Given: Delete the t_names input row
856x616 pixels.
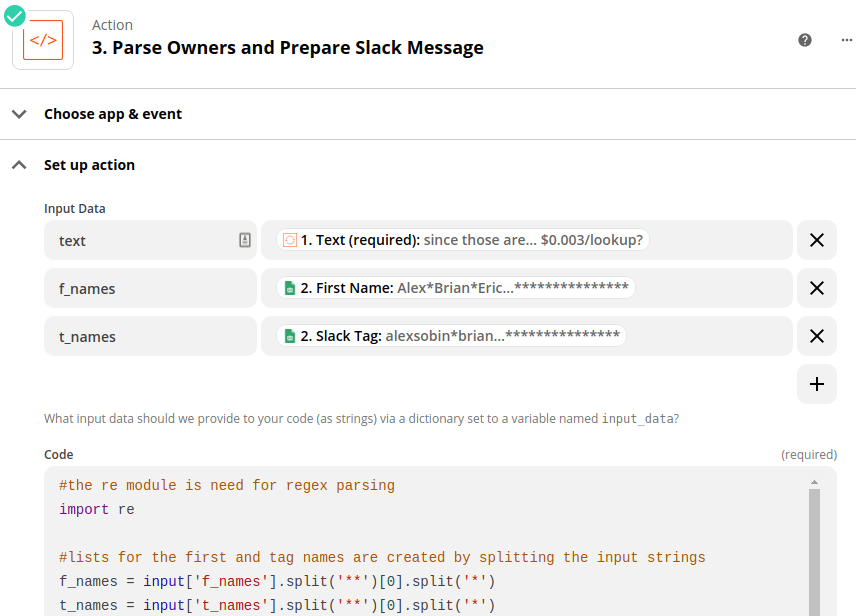Looking at the screenshot, I should pyautogui.click(x=816, y=336).
